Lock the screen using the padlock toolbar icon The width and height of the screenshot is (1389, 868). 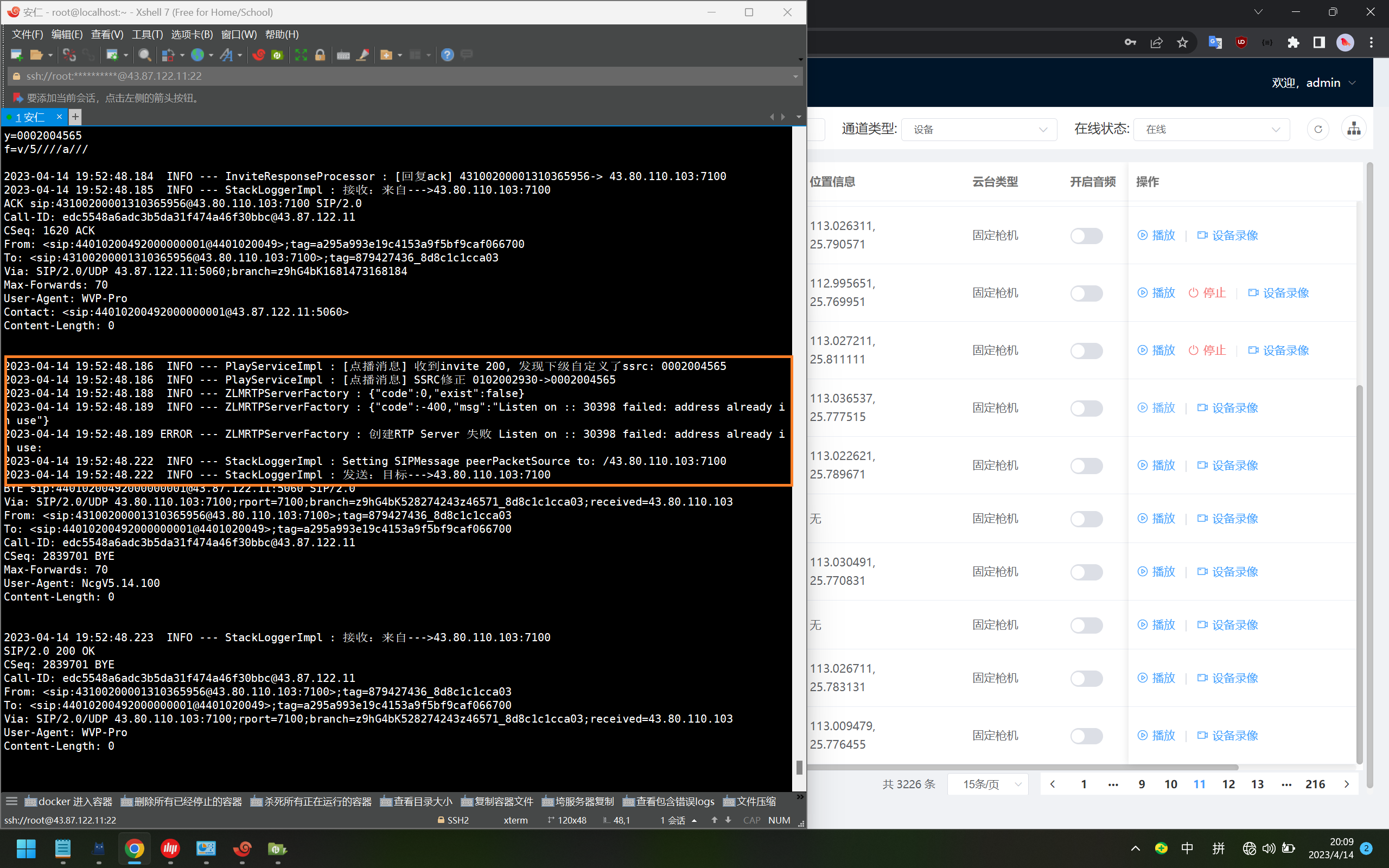pos(320,55)
